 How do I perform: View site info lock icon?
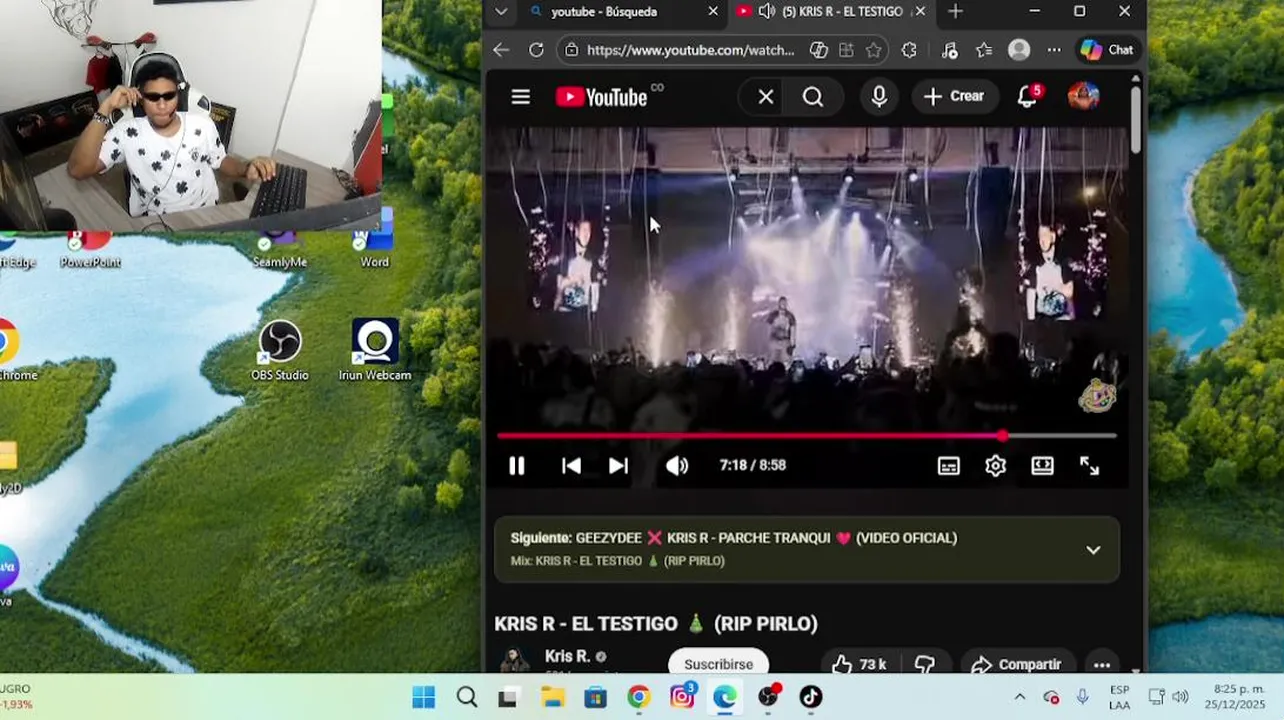pos(570,50)
